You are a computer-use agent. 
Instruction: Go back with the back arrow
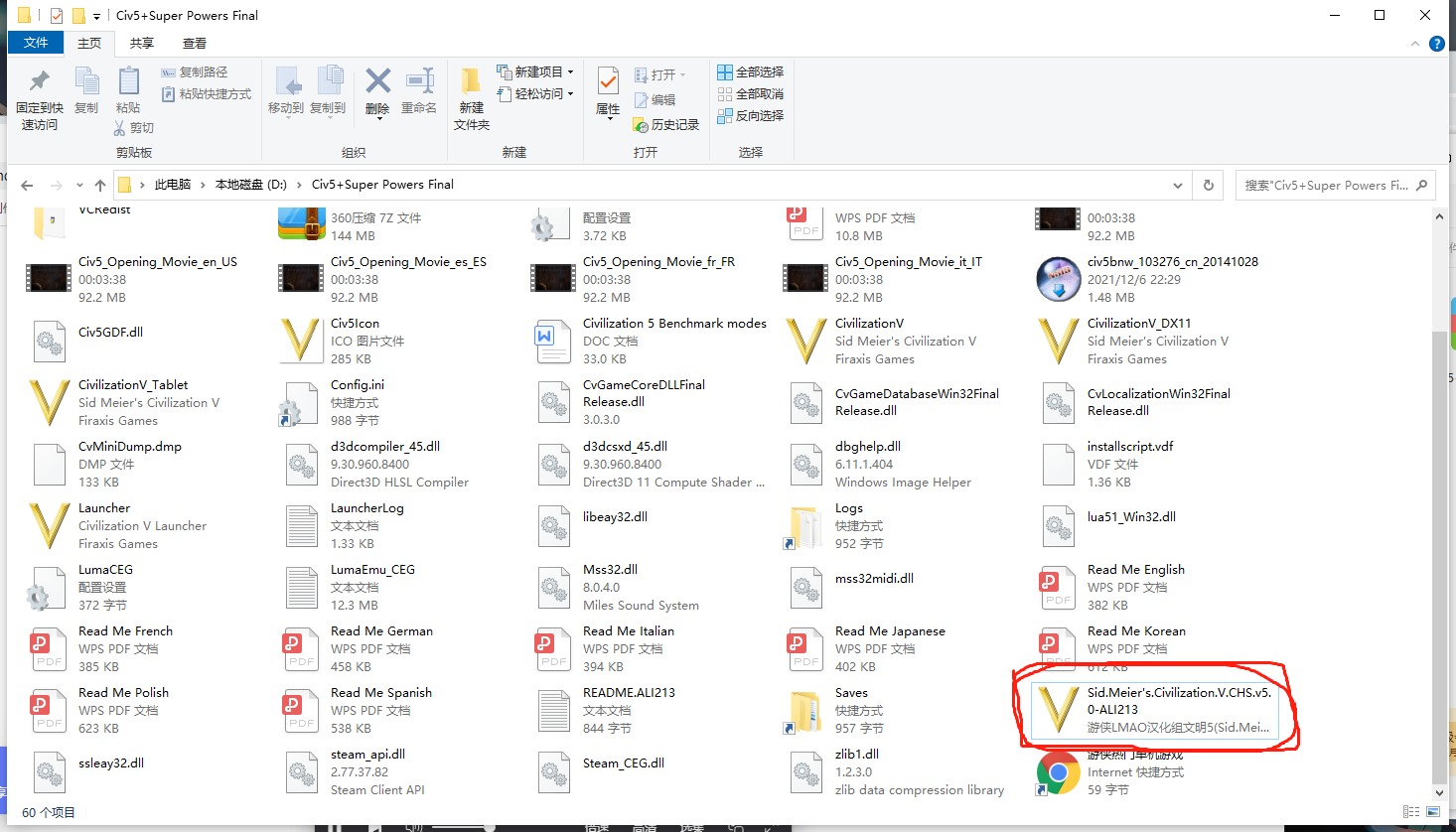click(x=27, y=186)
